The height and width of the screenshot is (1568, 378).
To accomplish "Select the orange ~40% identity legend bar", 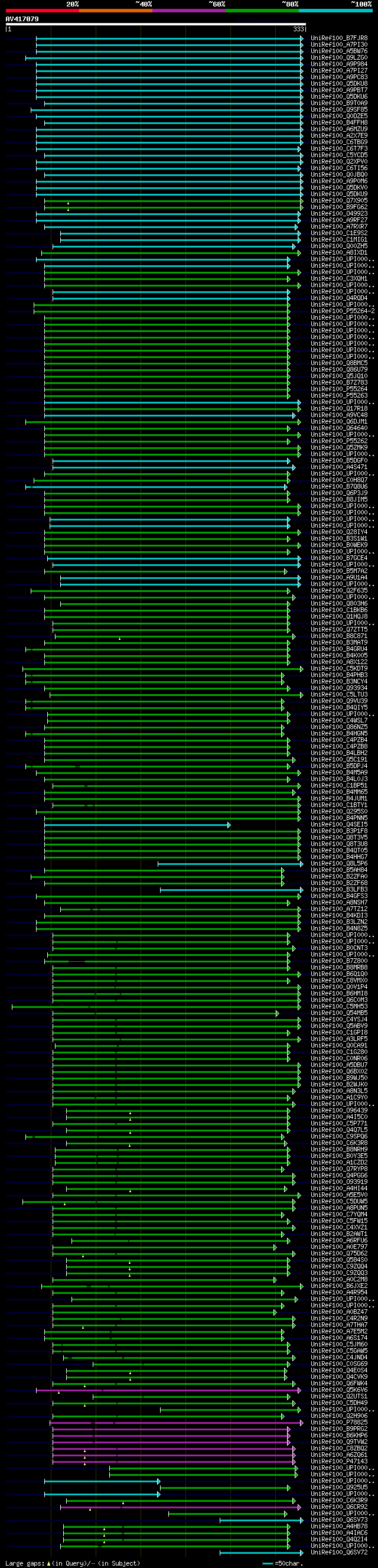I will (x=116, y=11).
